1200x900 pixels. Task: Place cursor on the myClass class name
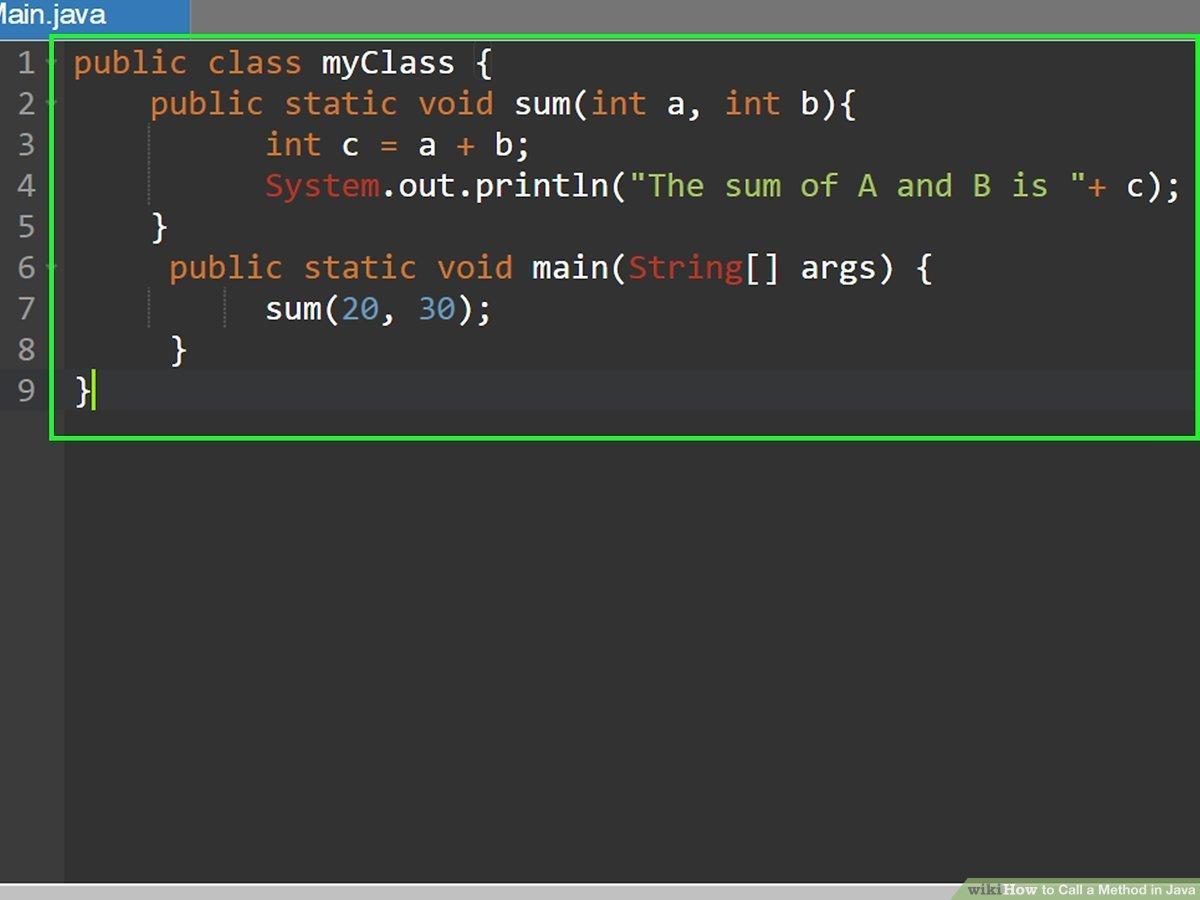tap(388, 64)
